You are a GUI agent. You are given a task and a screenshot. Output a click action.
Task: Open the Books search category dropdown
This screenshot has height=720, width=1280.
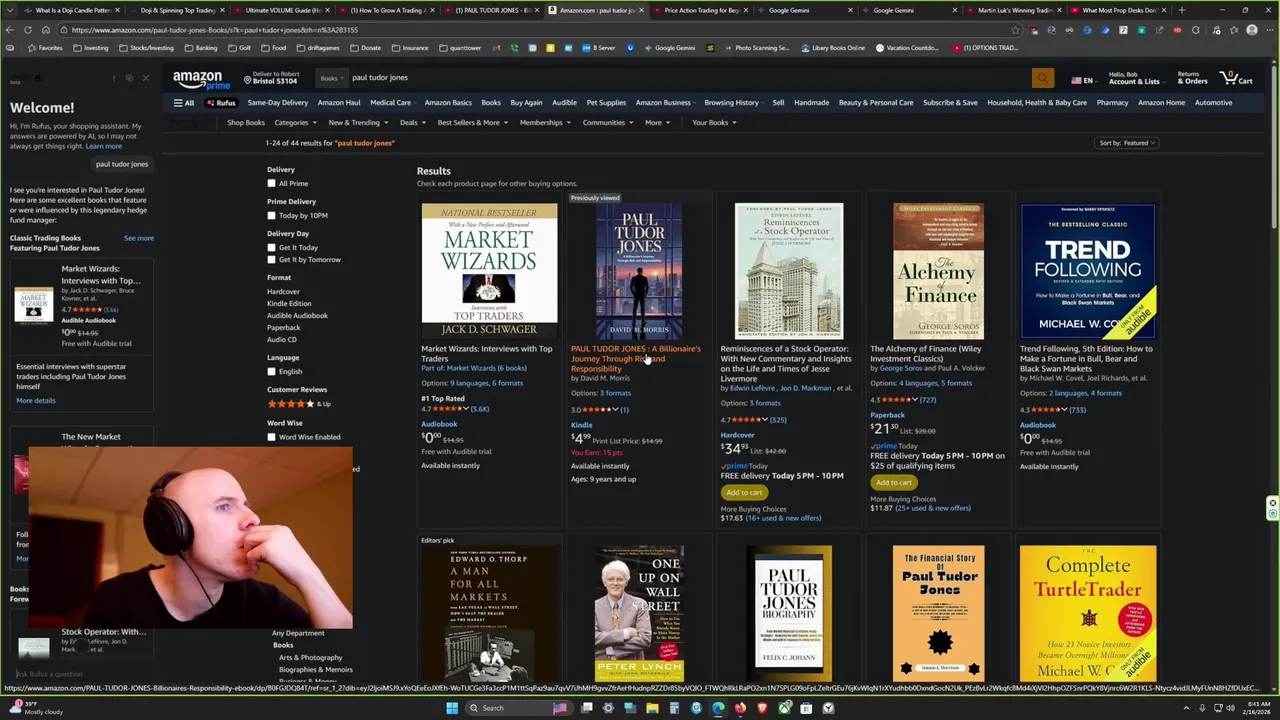pyautogui.click(x=331, y=78)
